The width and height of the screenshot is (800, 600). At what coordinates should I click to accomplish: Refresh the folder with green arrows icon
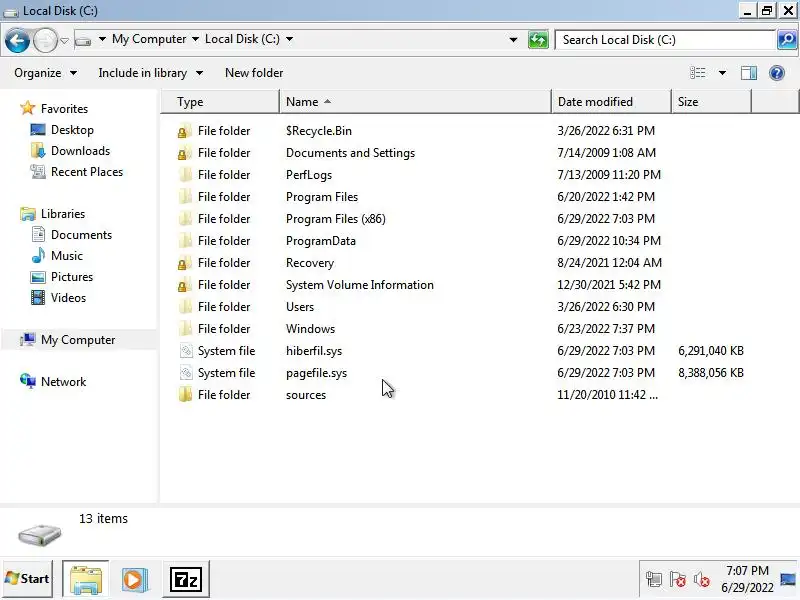point(538,40)
